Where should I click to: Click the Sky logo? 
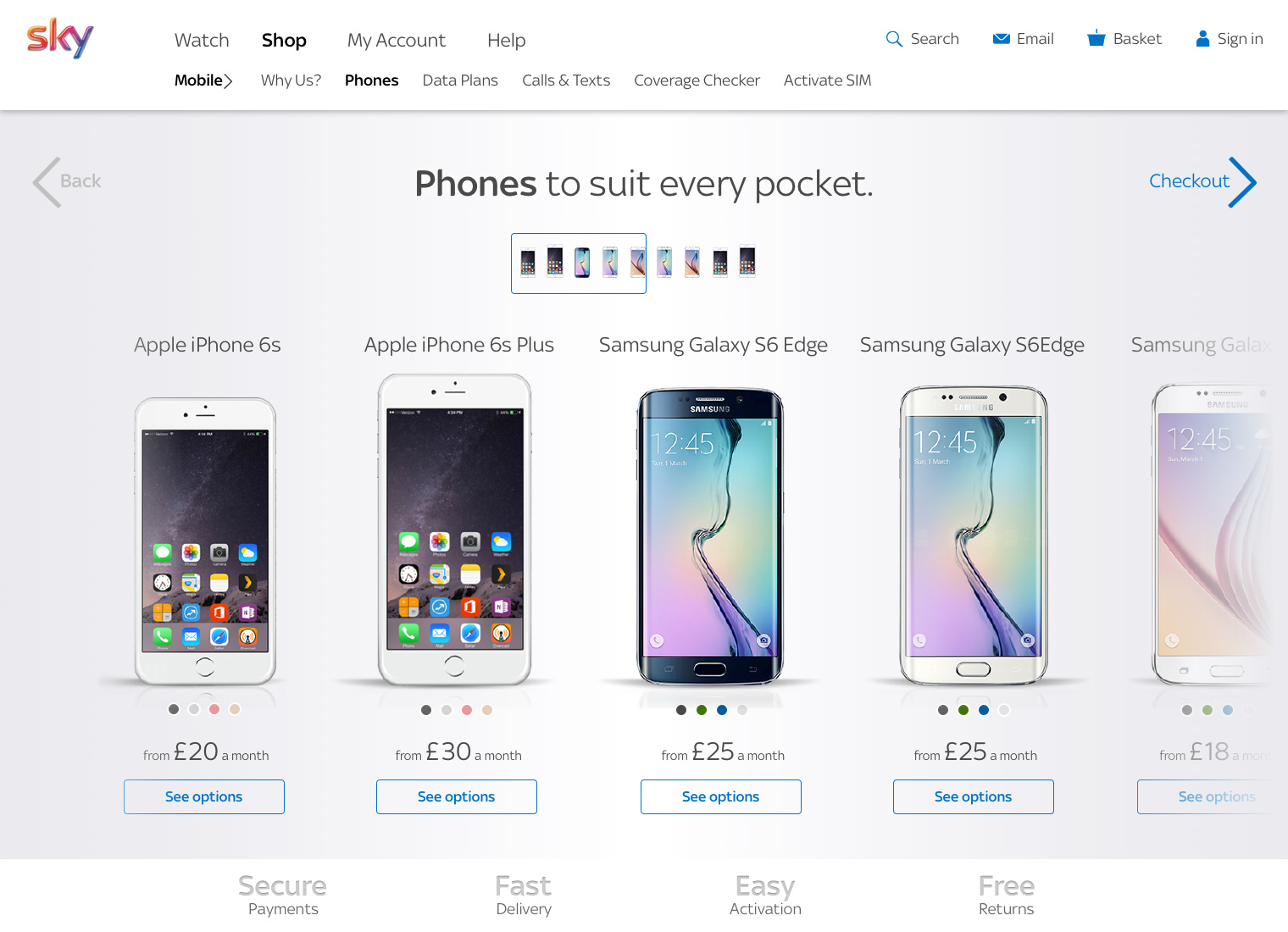tap(60, 38)
